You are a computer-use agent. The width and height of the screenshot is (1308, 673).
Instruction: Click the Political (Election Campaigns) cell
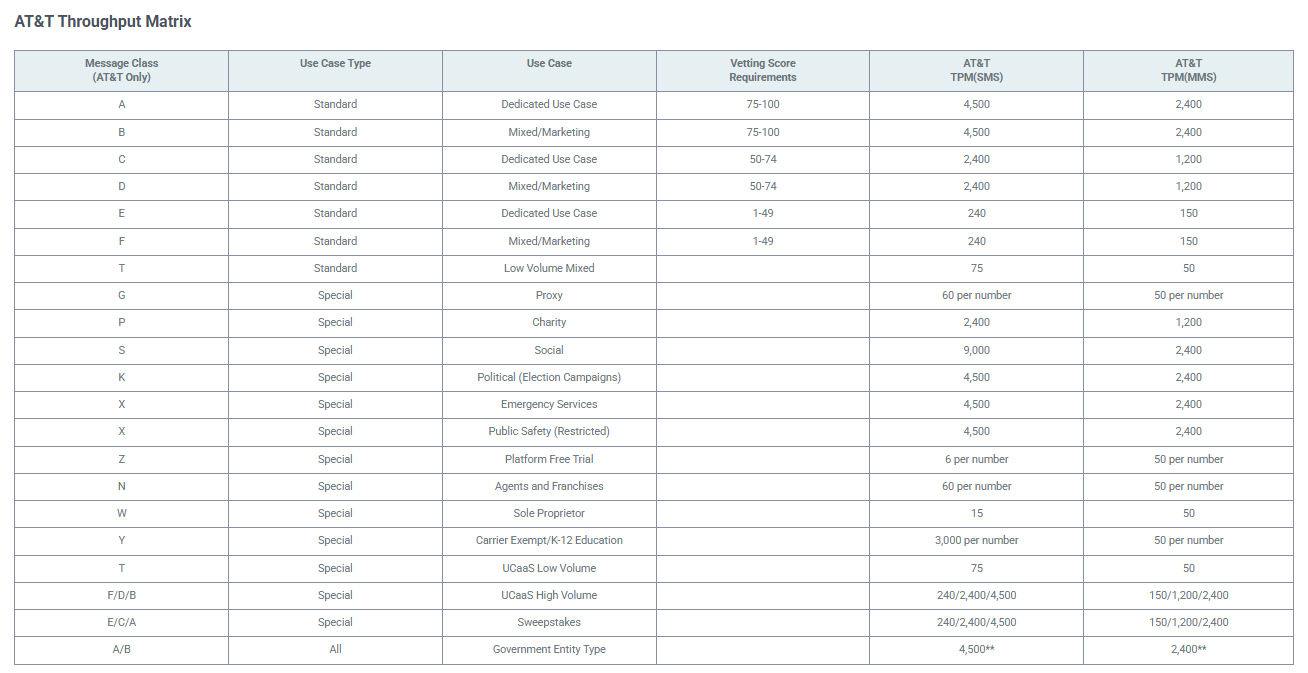click(549, 377)
